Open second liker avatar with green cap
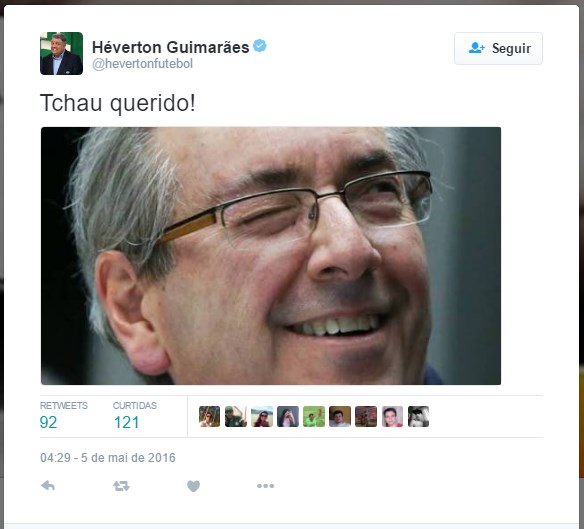This screenshot has width=584, height=529. click(x=236, y=416)
